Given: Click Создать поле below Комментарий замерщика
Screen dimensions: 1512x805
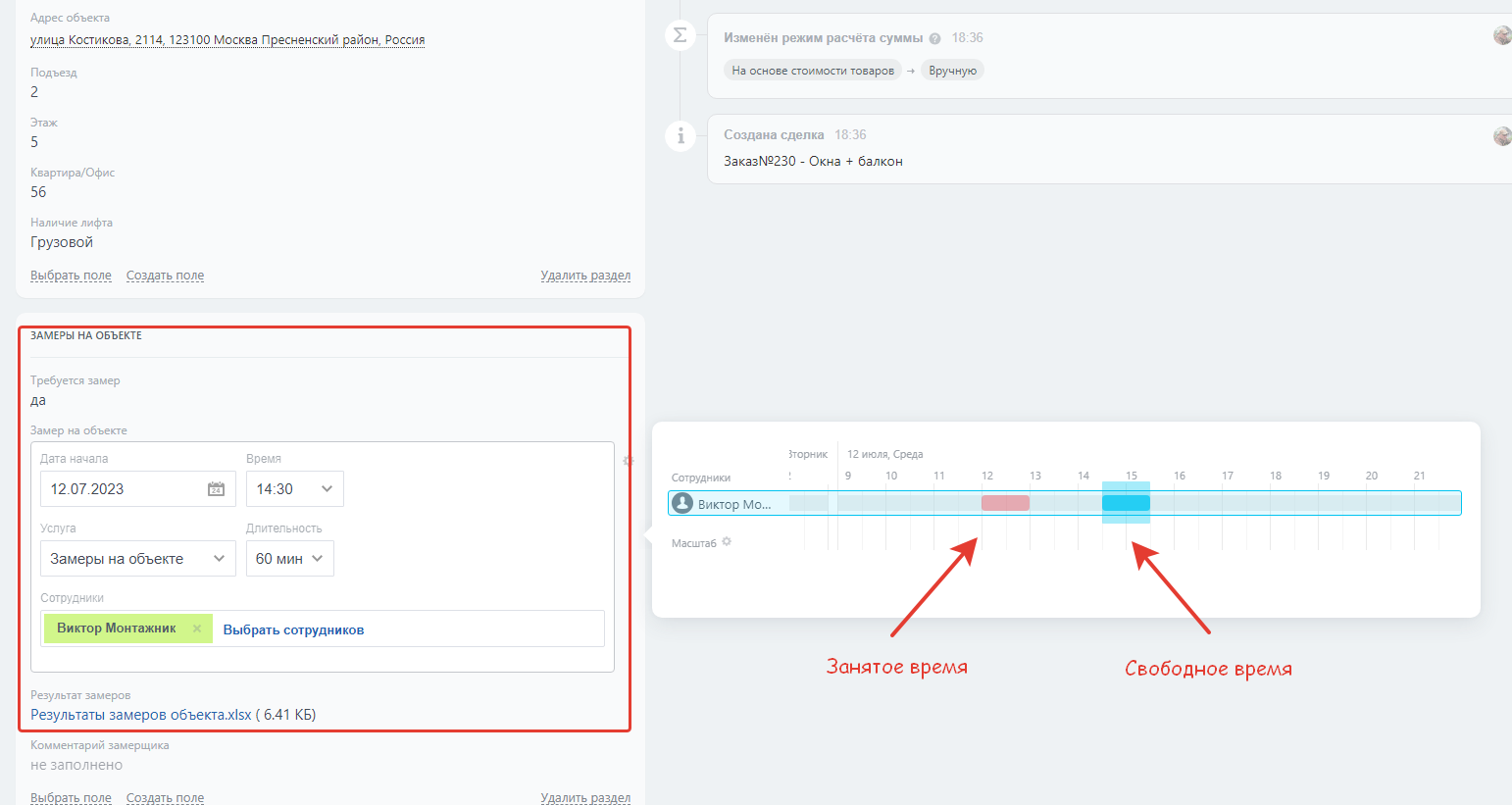Looking at the screenshot, I should pyautogui.click(x=165, y=798).
